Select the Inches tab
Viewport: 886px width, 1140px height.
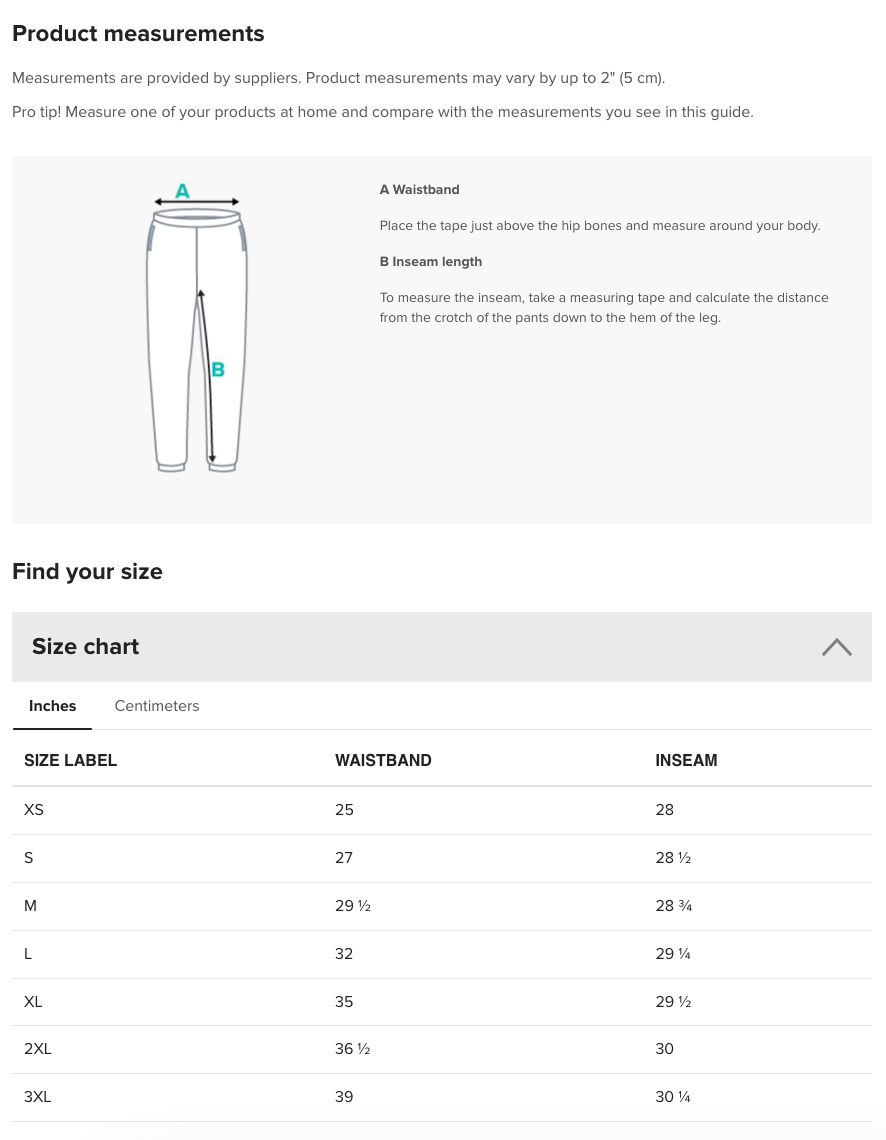(x=52, y=706)
